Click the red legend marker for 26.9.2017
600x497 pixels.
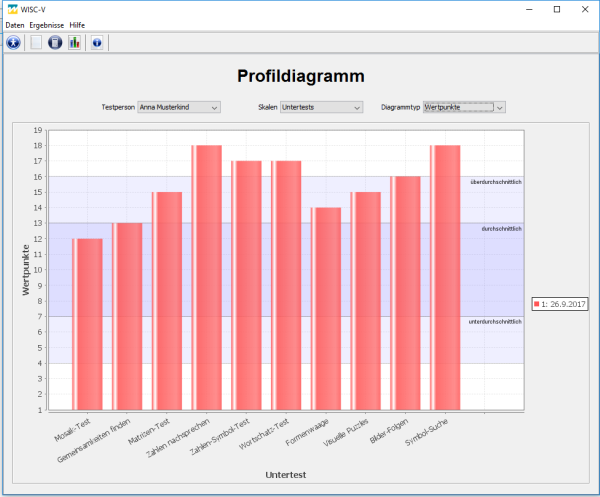(537, 303)
